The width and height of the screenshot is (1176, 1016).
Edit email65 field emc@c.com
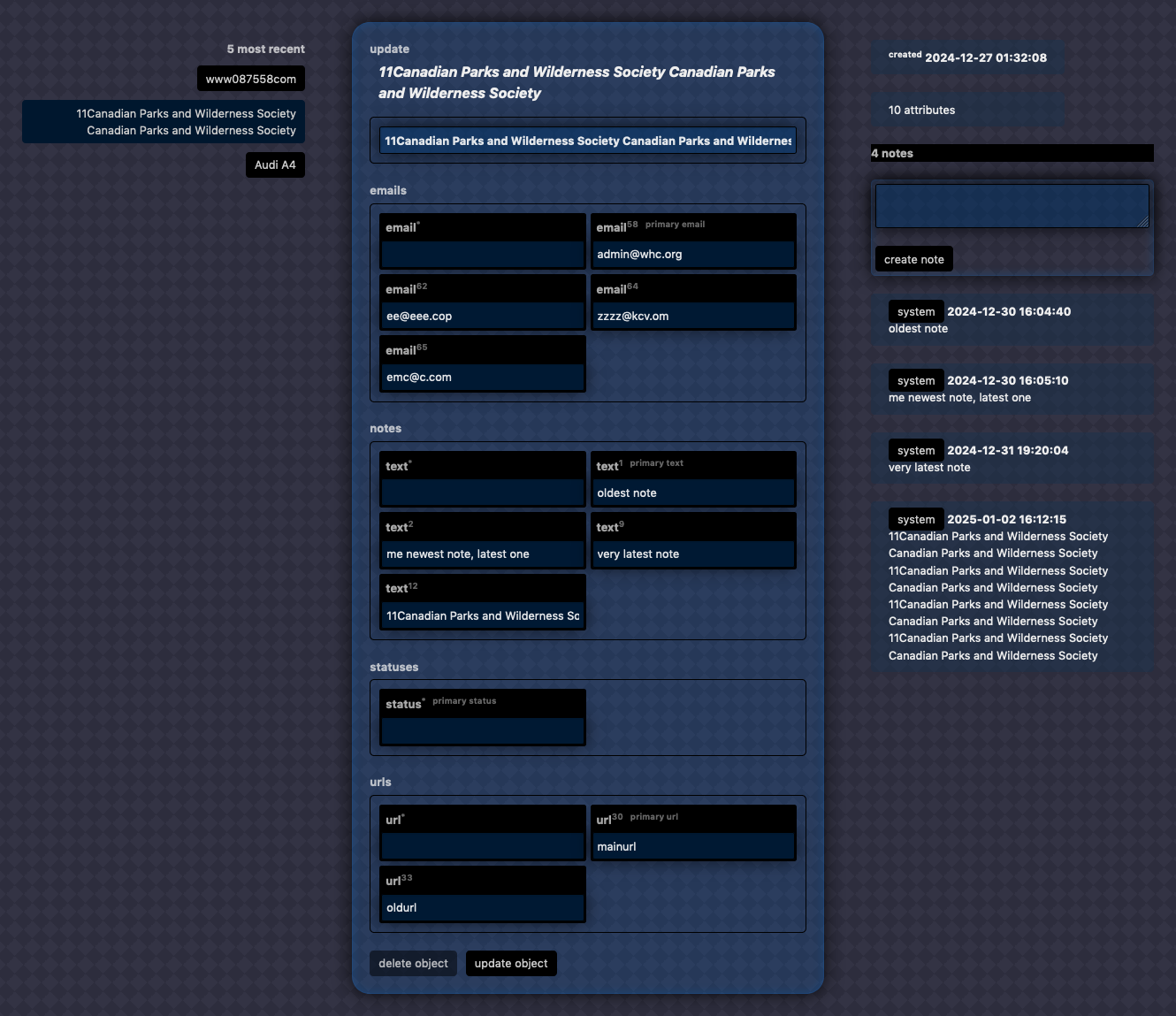click(483, 378)
